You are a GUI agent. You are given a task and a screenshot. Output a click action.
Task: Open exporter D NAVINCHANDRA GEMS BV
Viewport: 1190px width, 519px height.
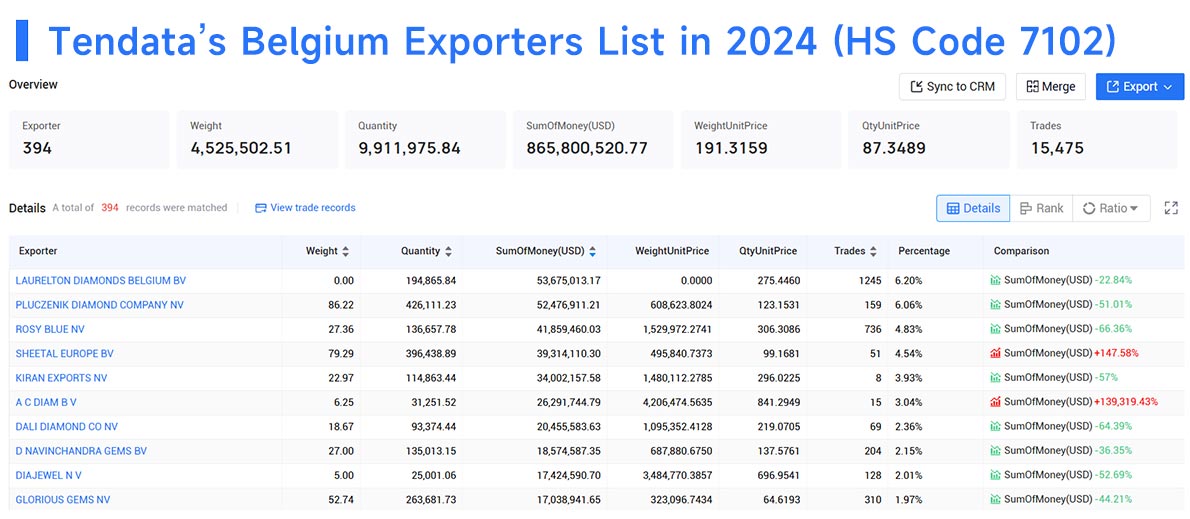click(81, 451)
